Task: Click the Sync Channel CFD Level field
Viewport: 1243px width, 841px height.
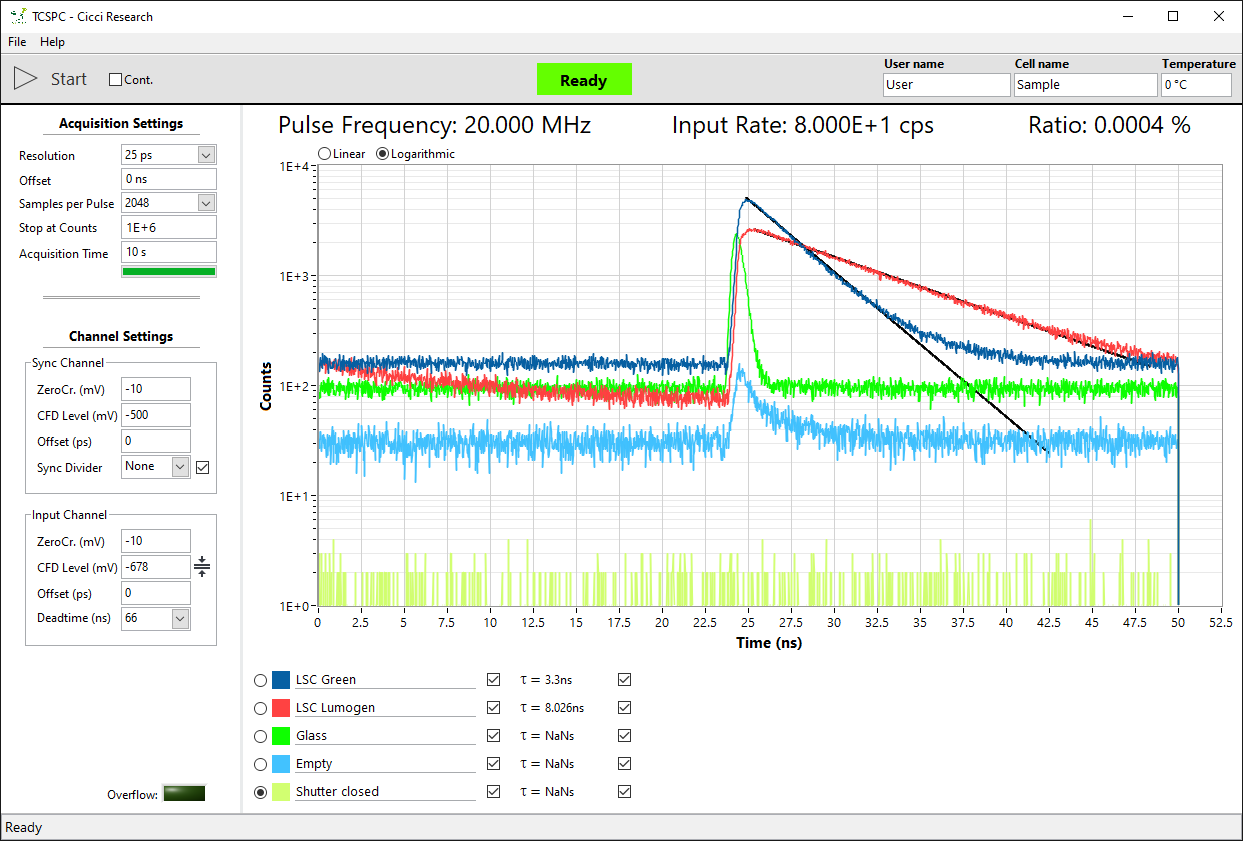Action: point(156,415)
